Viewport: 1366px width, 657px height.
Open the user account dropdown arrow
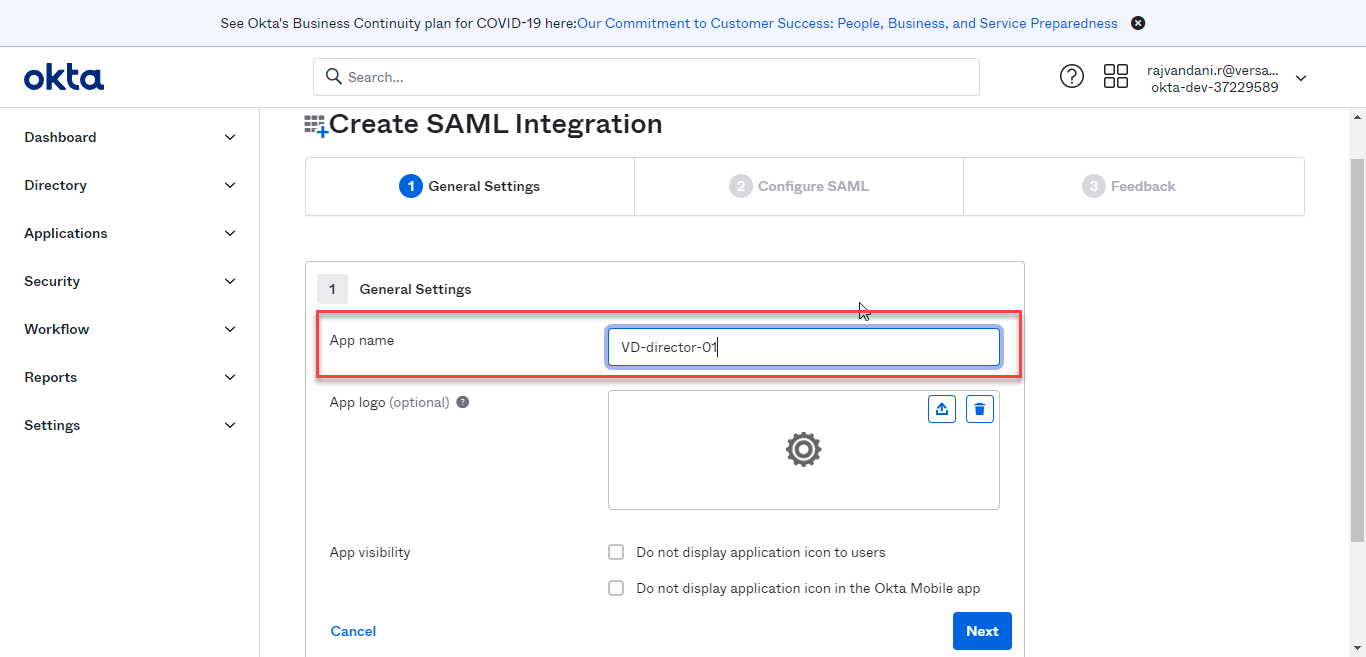(1301, 78)
